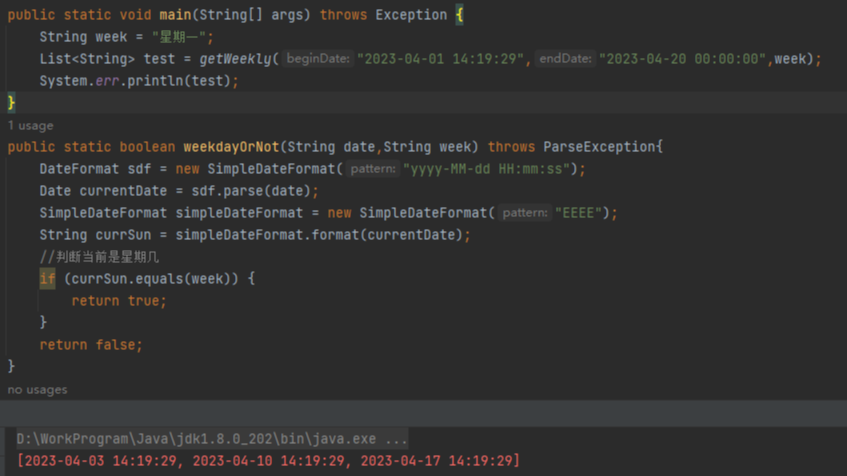Viewport: 847px width, 476px height.
Task: Click the "EEEE" pattern string
Action: coord(578,212)
